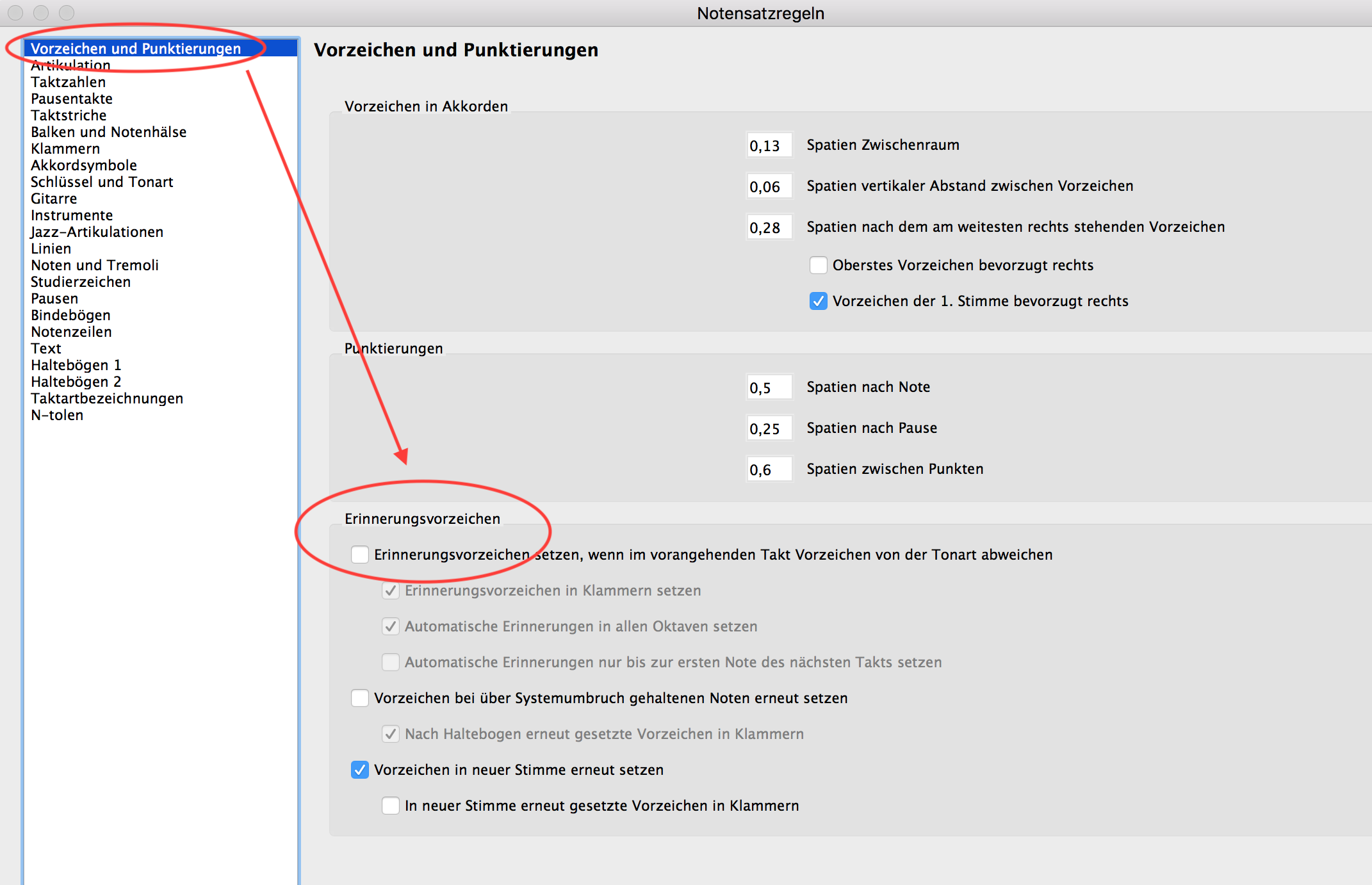Image resolution: width=1372 pixels, height=885 pixels.
Task: Enable In neuer Stimme erneut gesetzte Vorzeichen in Klammern
Action: 391,806
